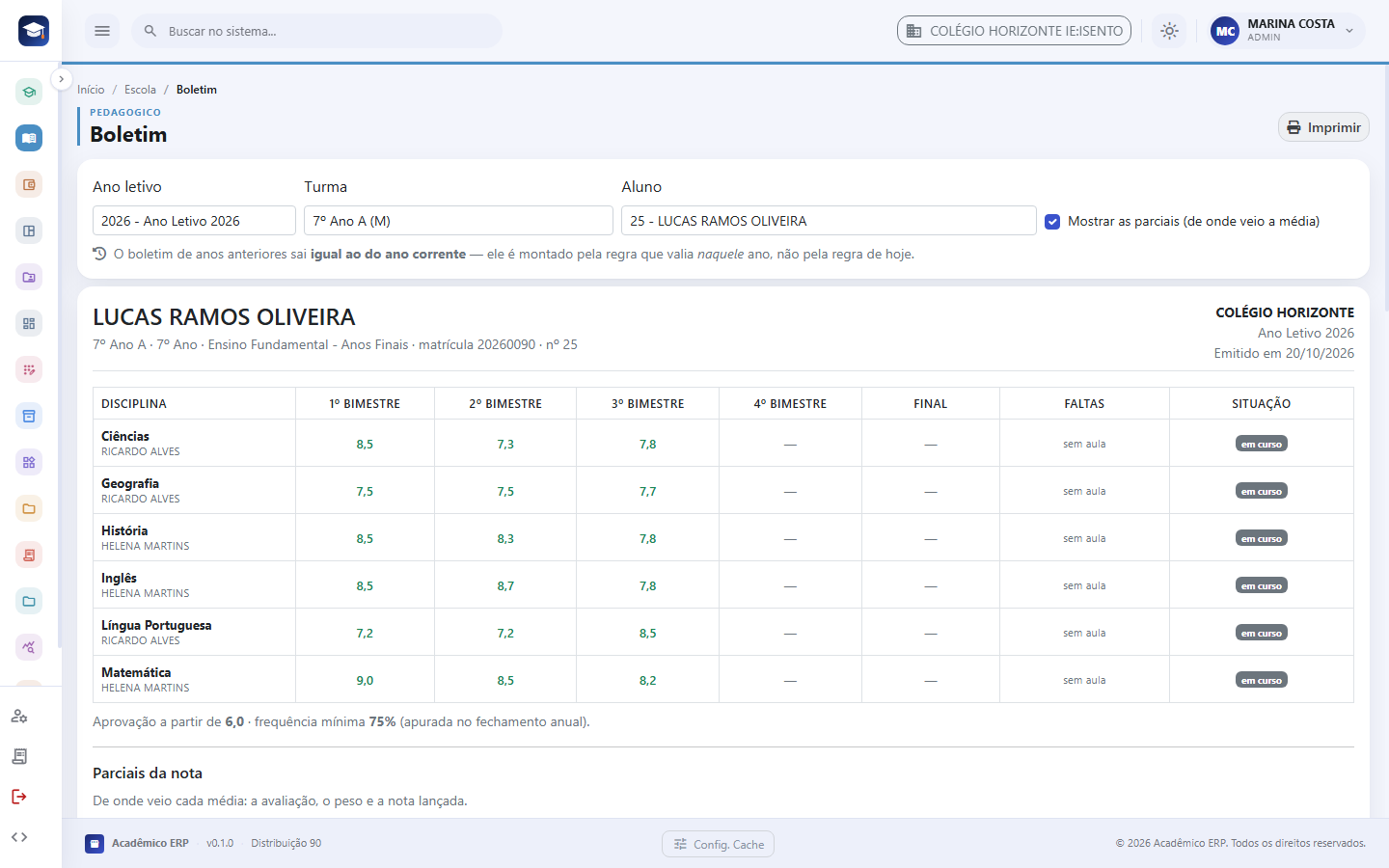Click the Inglês 2º bimestre grade 8,7
Viewport: 1389px width, 868px height.
[505, 586]
